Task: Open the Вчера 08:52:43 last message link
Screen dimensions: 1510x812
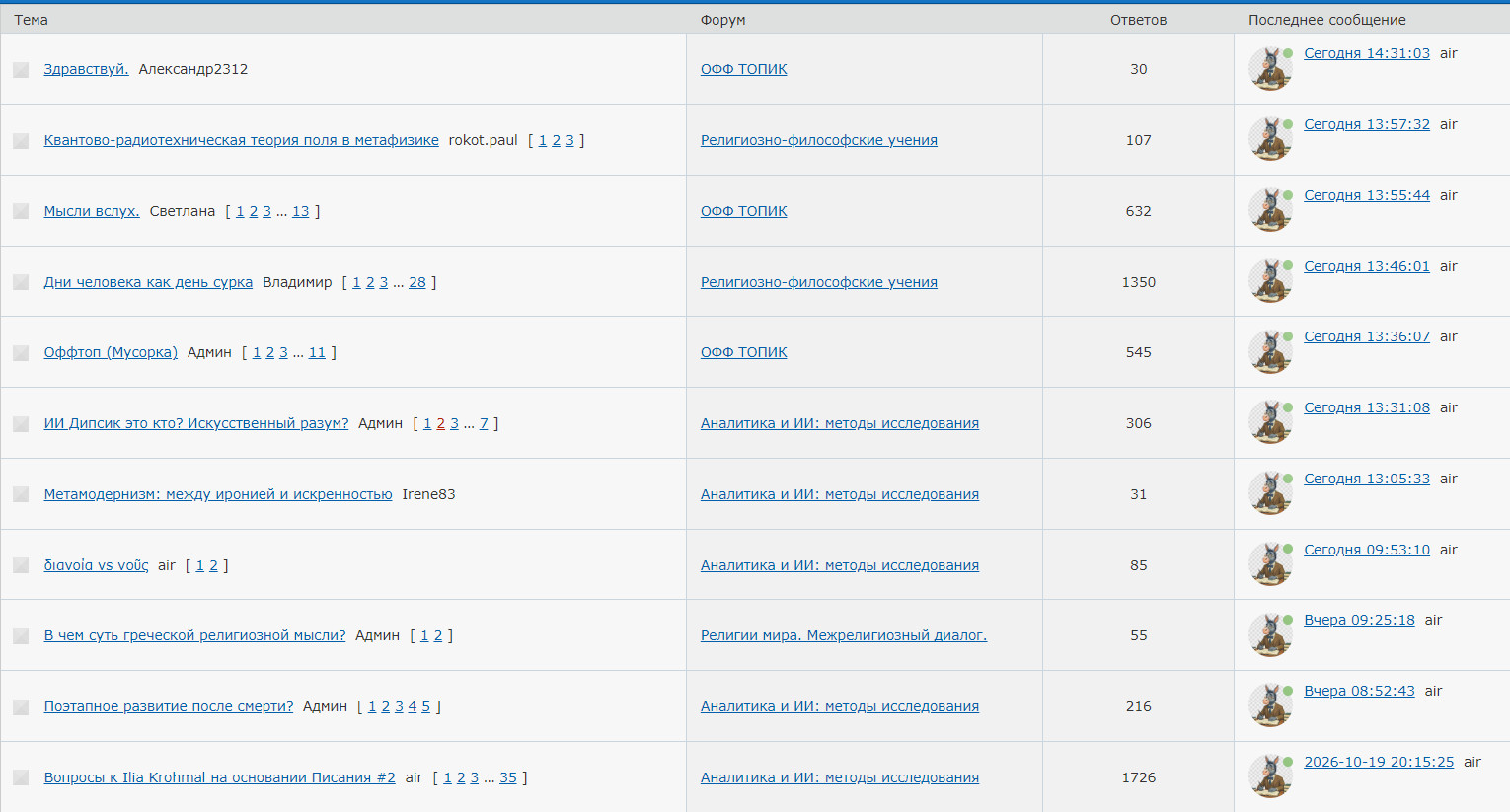Action: click(x=1359, y=691)
